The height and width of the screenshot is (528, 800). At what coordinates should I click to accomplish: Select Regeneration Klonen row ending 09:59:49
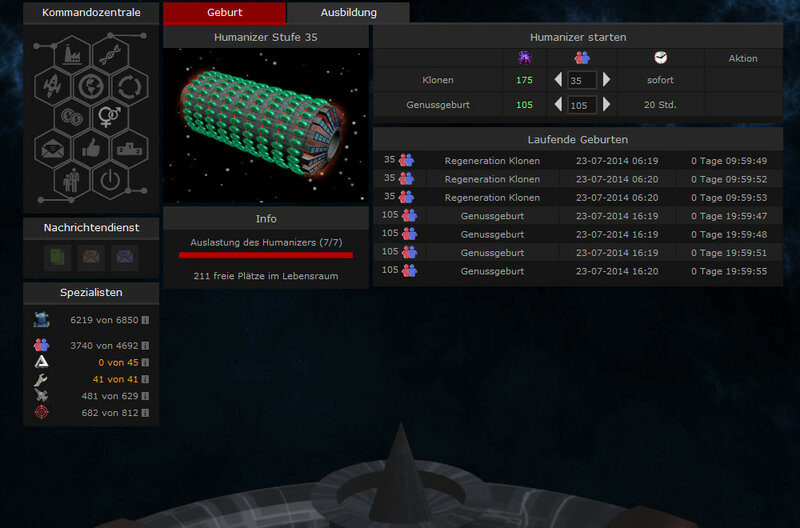point(578,161)
